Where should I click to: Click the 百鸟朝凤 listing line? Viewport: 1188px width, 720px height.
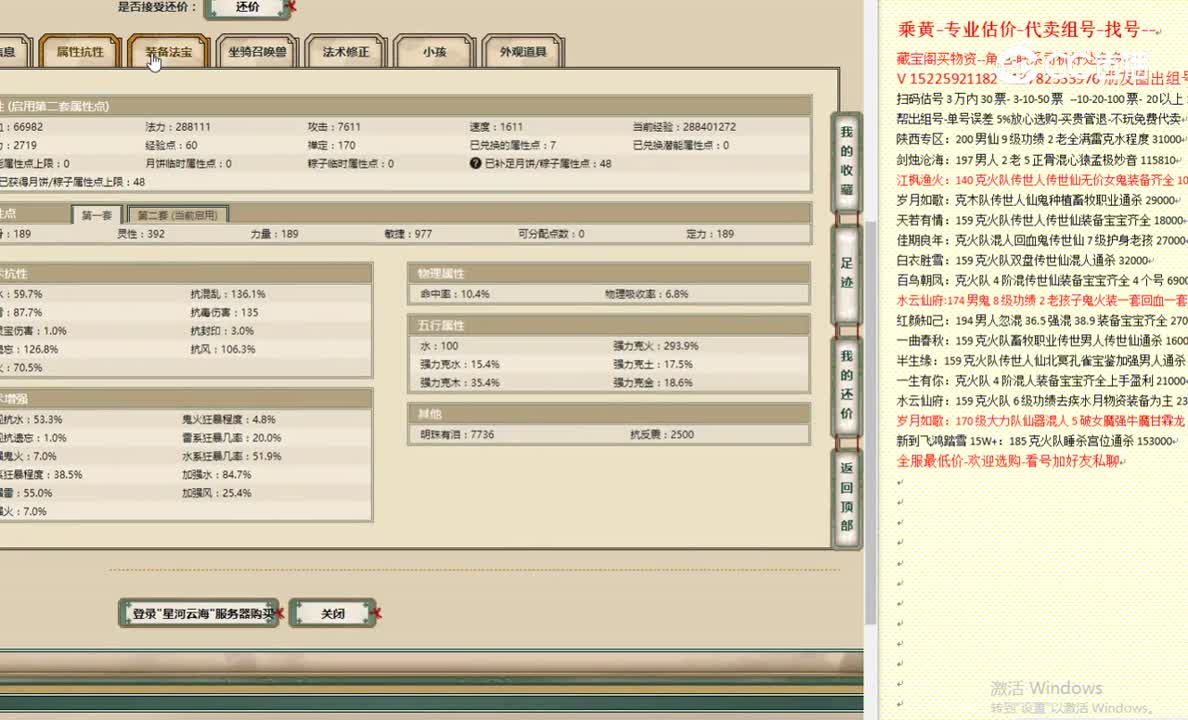[1042, 280]
